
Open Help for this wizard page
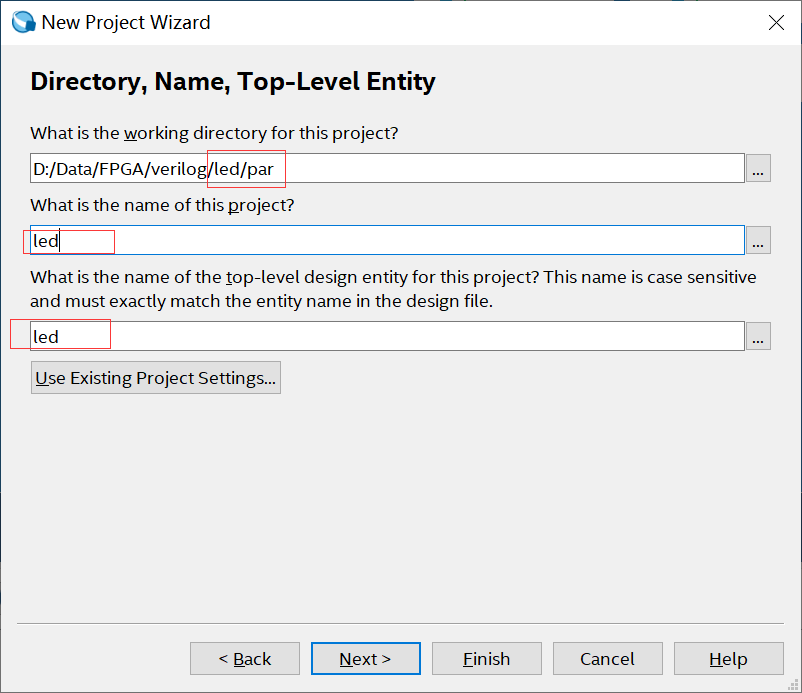(x=728, y=659)
